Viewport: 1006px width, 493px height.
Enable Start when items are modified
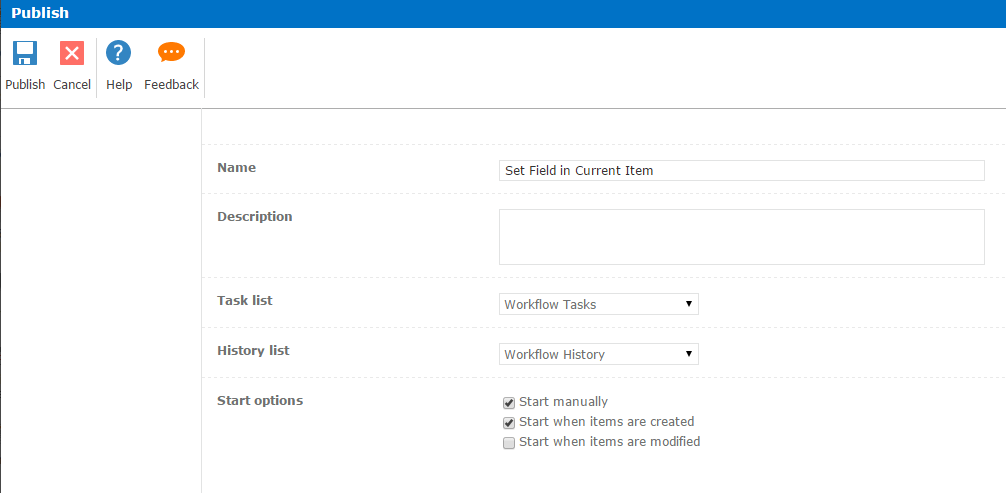pos(509,443)
